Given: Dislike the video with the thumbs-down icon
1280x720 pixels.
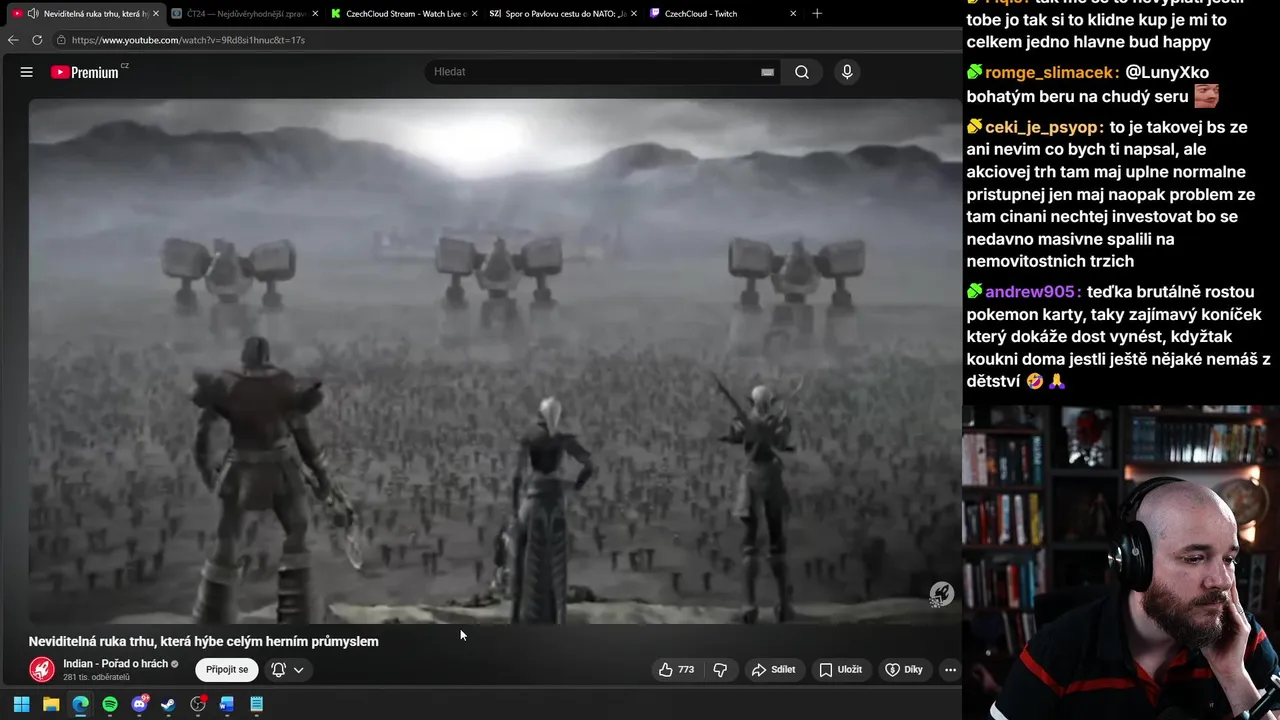Looking at the screenshot, I should tap(720, 670).
